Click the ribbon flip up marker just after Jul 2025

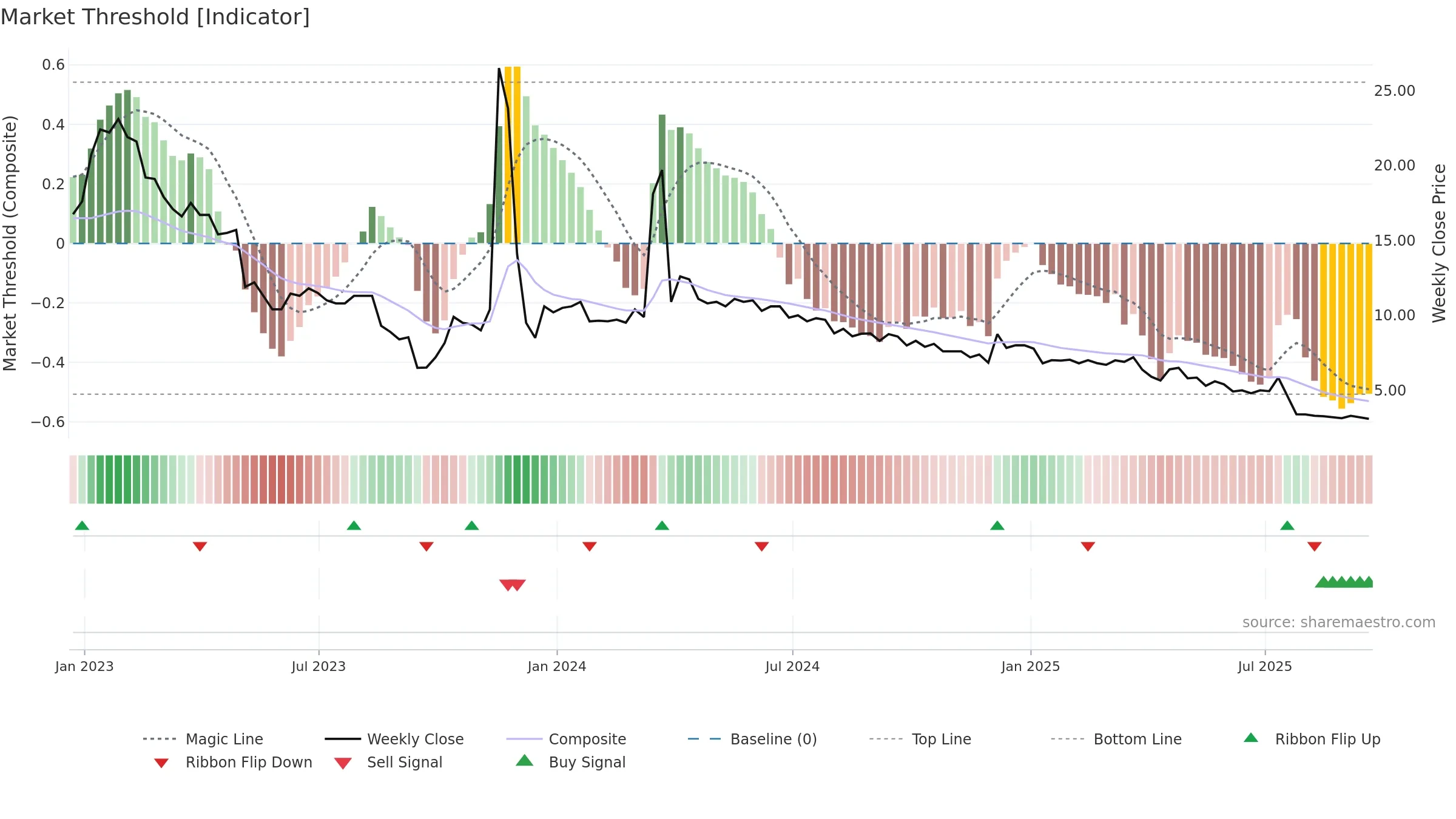(x=1287, y=525)
